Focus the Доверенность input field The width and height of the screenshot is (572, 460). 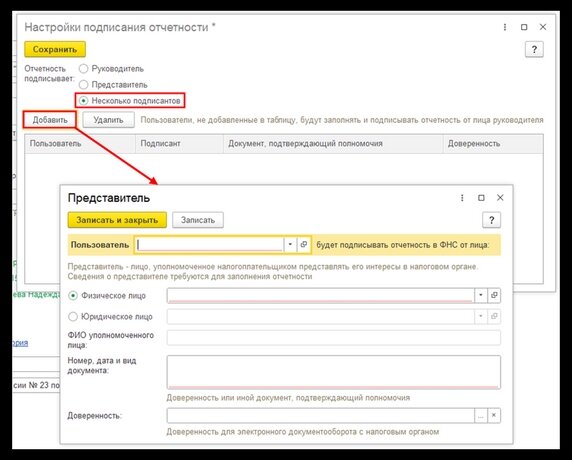coord(321,415)
